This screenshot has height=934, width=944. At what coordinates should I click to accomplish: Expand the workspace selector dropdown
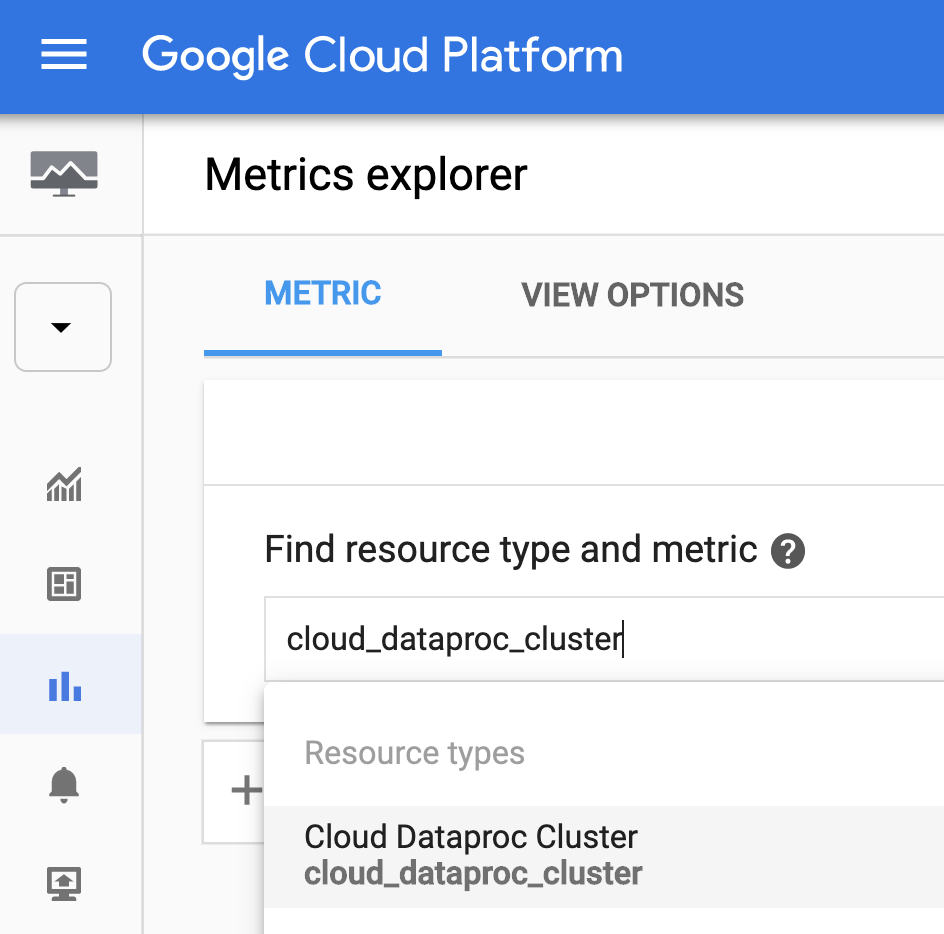(x=63, y=327)
